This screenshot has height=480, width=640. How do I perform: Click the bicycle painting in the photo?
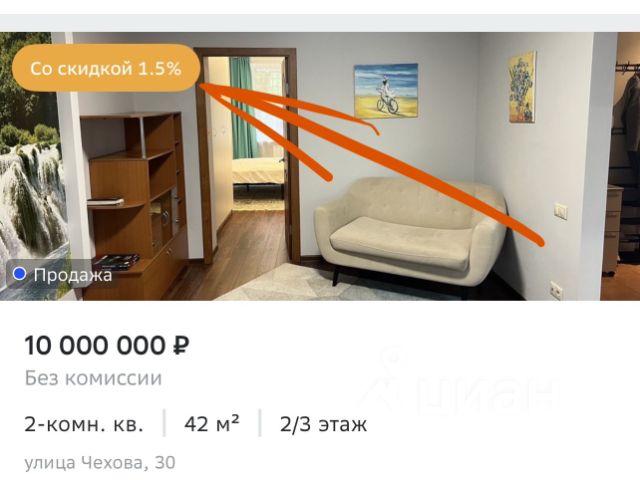[386, 91]
